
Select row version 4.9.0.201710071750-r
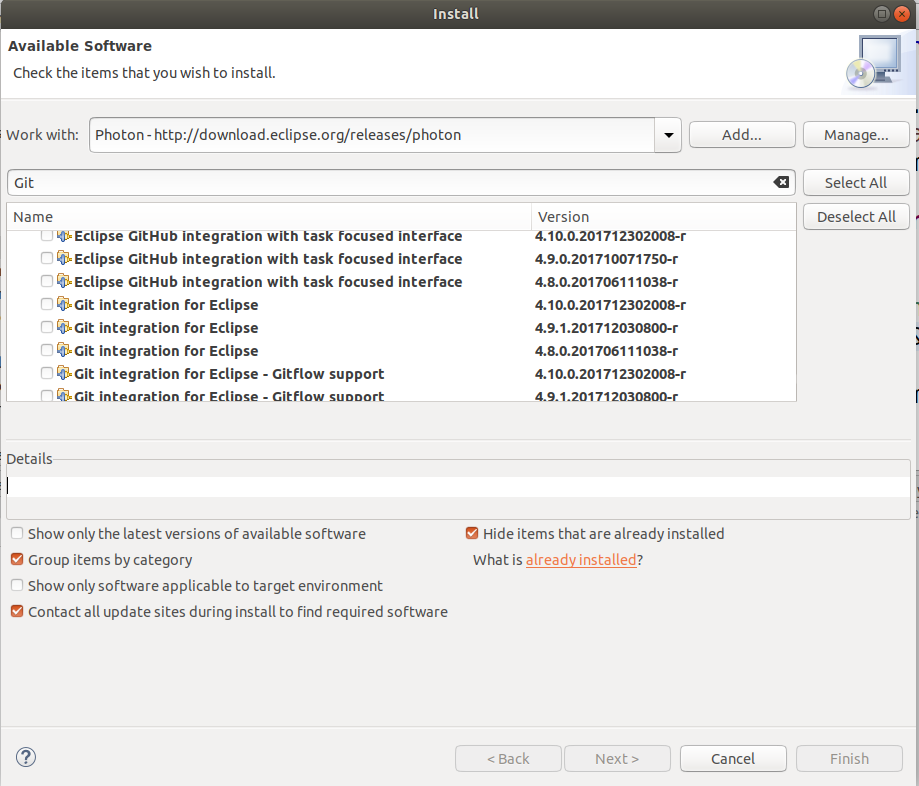[x=606, y=258]
